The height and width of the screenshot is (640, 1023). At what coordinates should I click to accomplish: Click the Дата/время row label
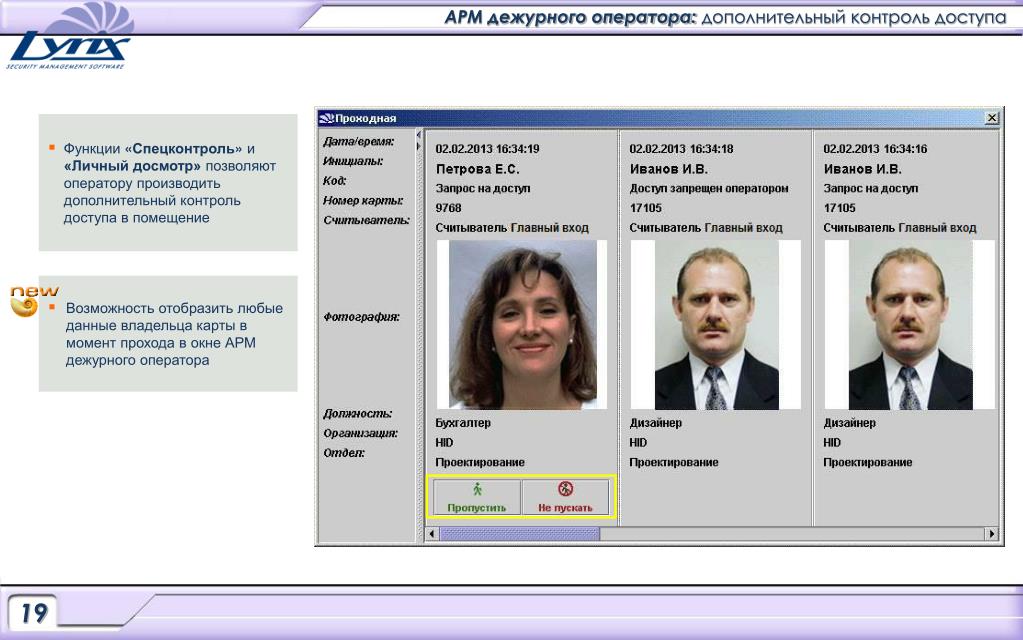pyautogui.click(x=359, y=142)
